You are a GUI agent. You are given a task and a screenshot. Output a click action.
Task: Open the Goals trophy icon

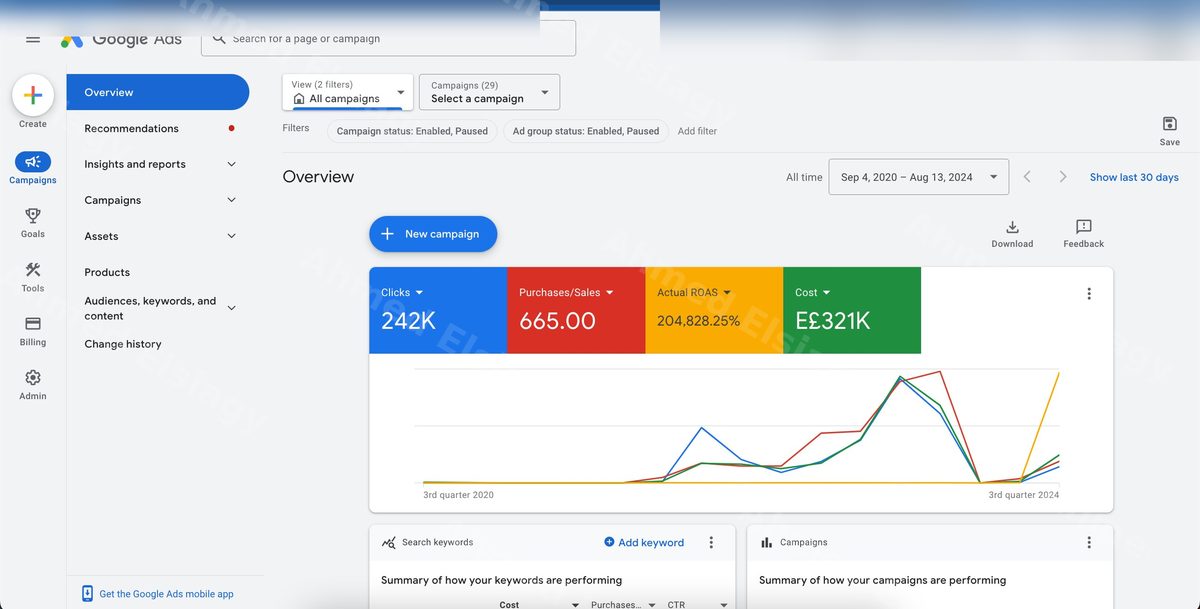click(33, 216)
